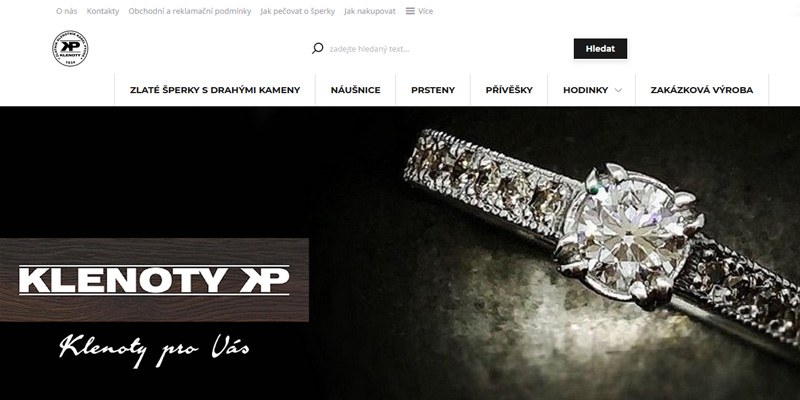Viewport: 800px width, 400px height.
Task: Click the Hledat search button
Action: coord(601,48)
